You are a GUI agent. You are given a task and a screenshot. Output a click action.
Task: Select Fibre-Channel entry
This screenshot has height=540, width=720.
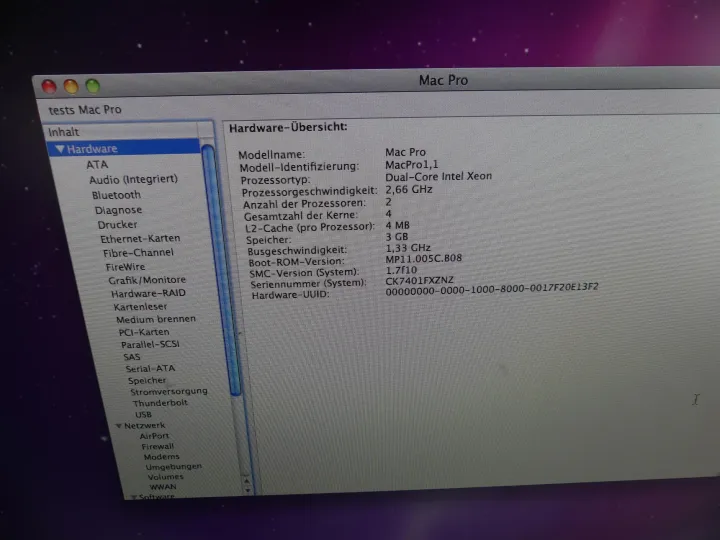coord(138,253)
